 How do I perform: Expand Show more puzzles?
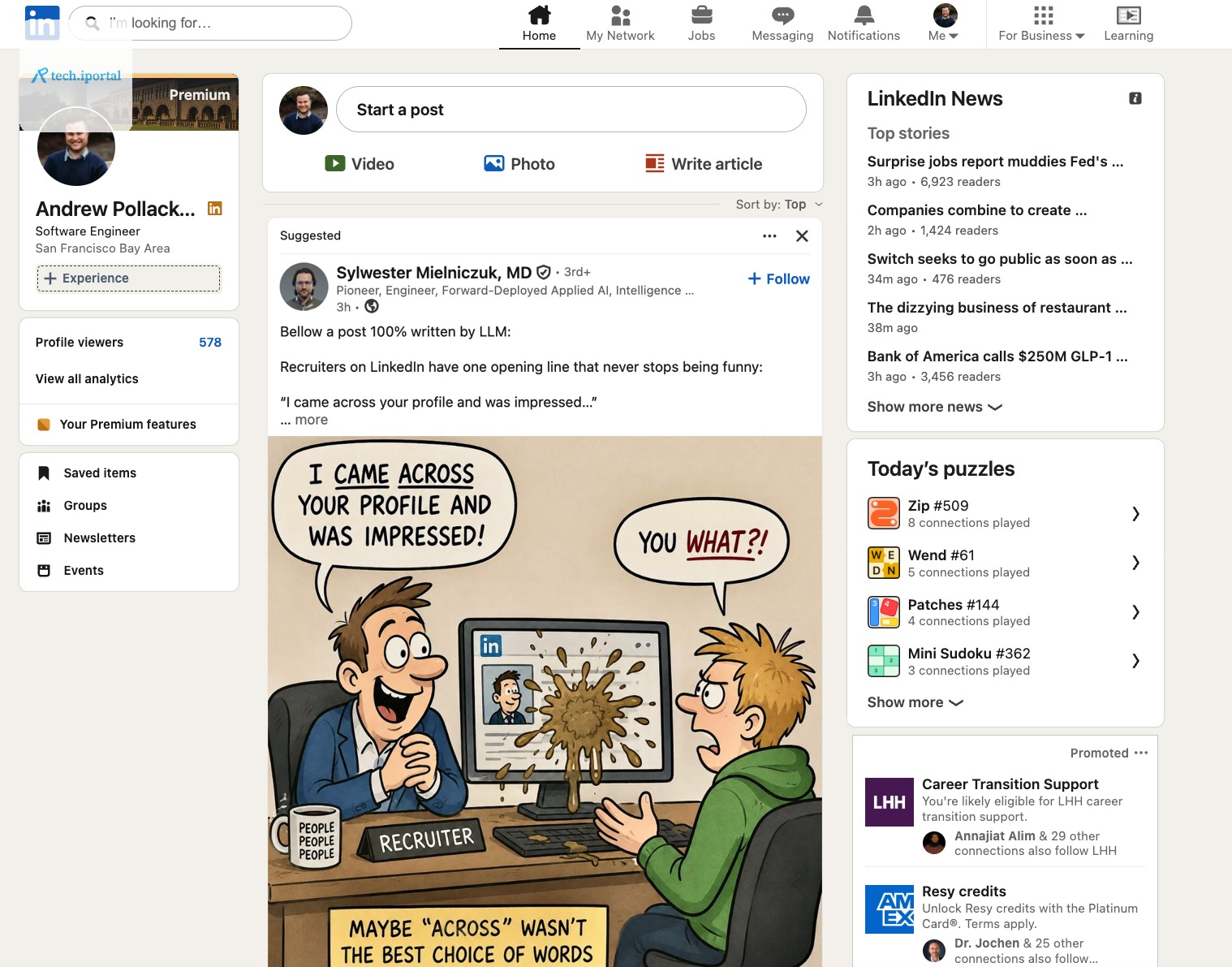coord(915,702)
